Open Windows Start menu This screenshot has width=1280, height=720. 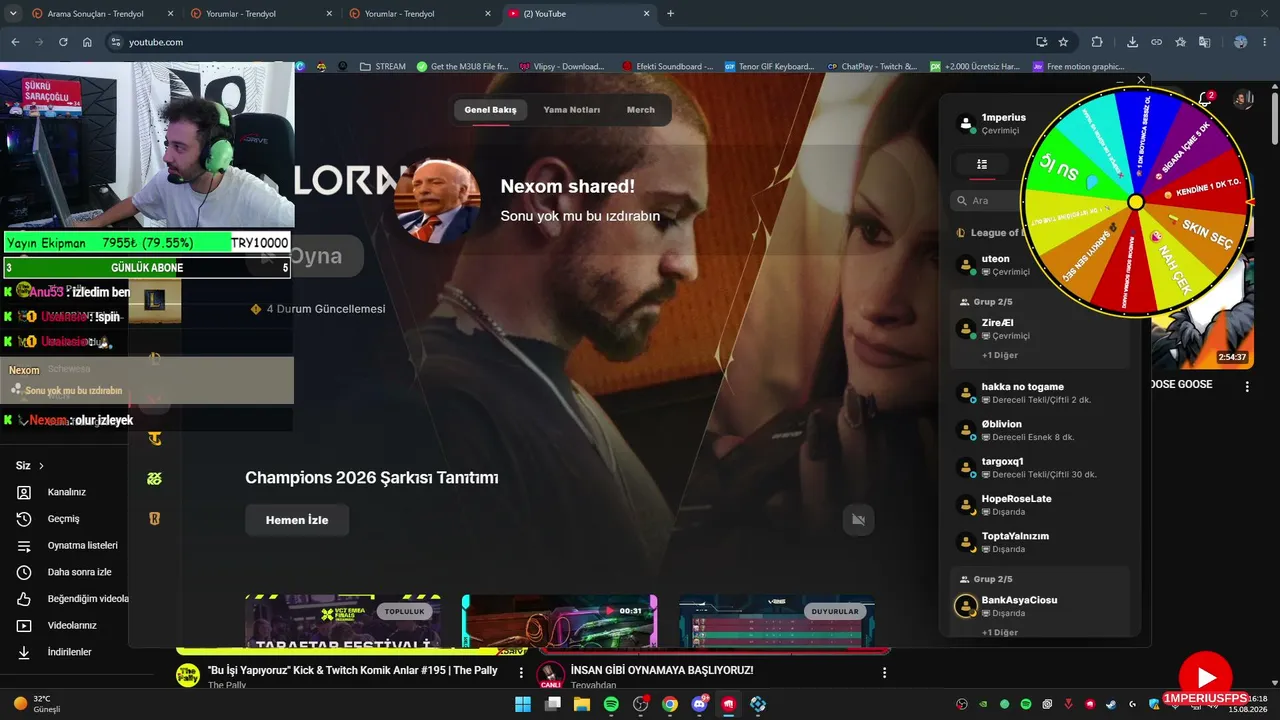pos(523,704)
